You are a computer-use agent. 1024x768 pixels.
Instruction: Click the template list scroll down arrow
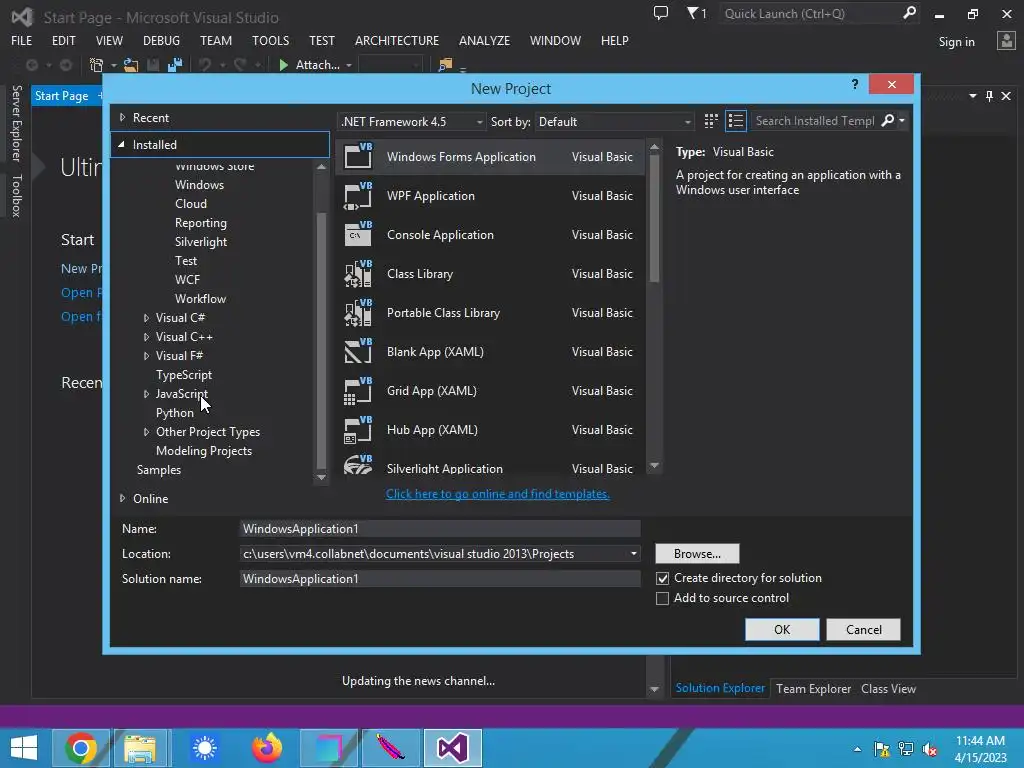(x=654, y=466)
